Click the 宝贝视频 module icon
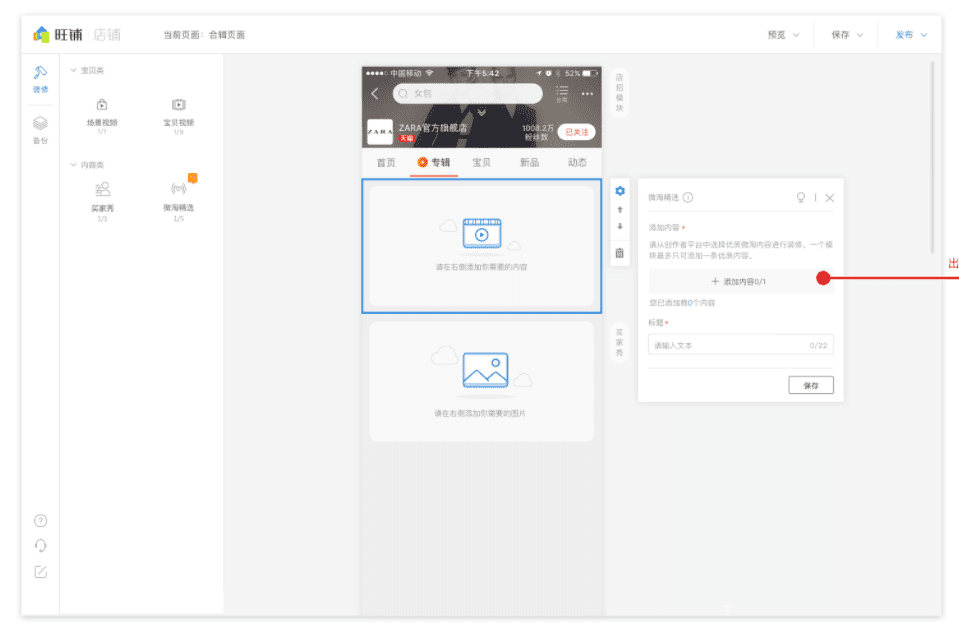The width and height of the screenshot is (959, 629). click(179, 103)
